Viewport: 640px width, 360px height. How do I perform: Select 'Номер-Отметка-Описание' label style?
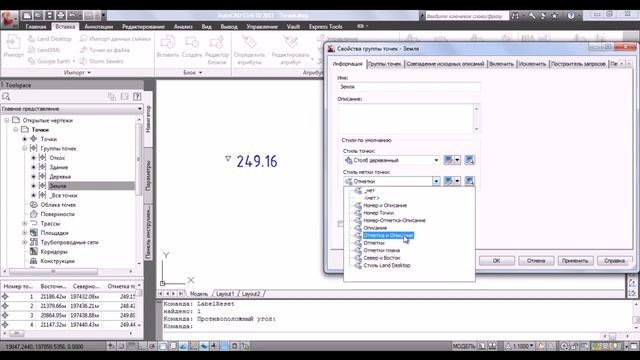tap(394, 220)
